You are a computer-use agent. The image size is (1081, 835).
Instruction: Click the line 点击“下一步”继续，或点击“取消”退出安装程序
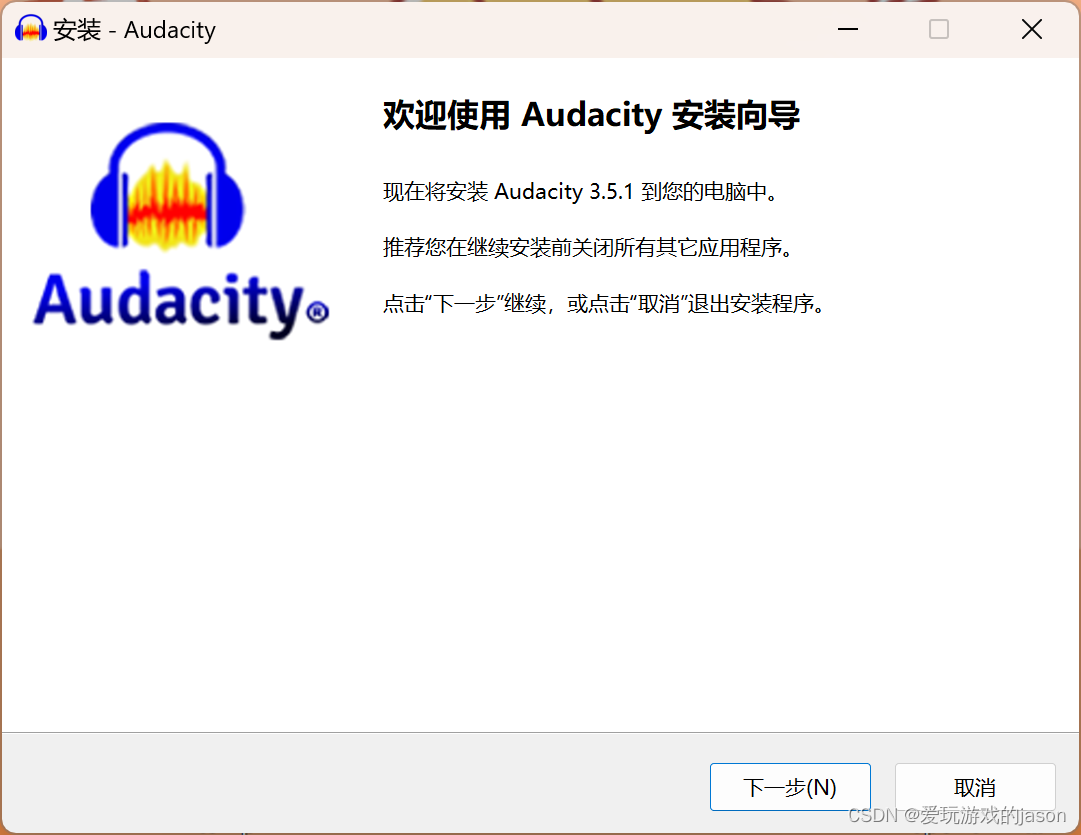coord(604,303)
